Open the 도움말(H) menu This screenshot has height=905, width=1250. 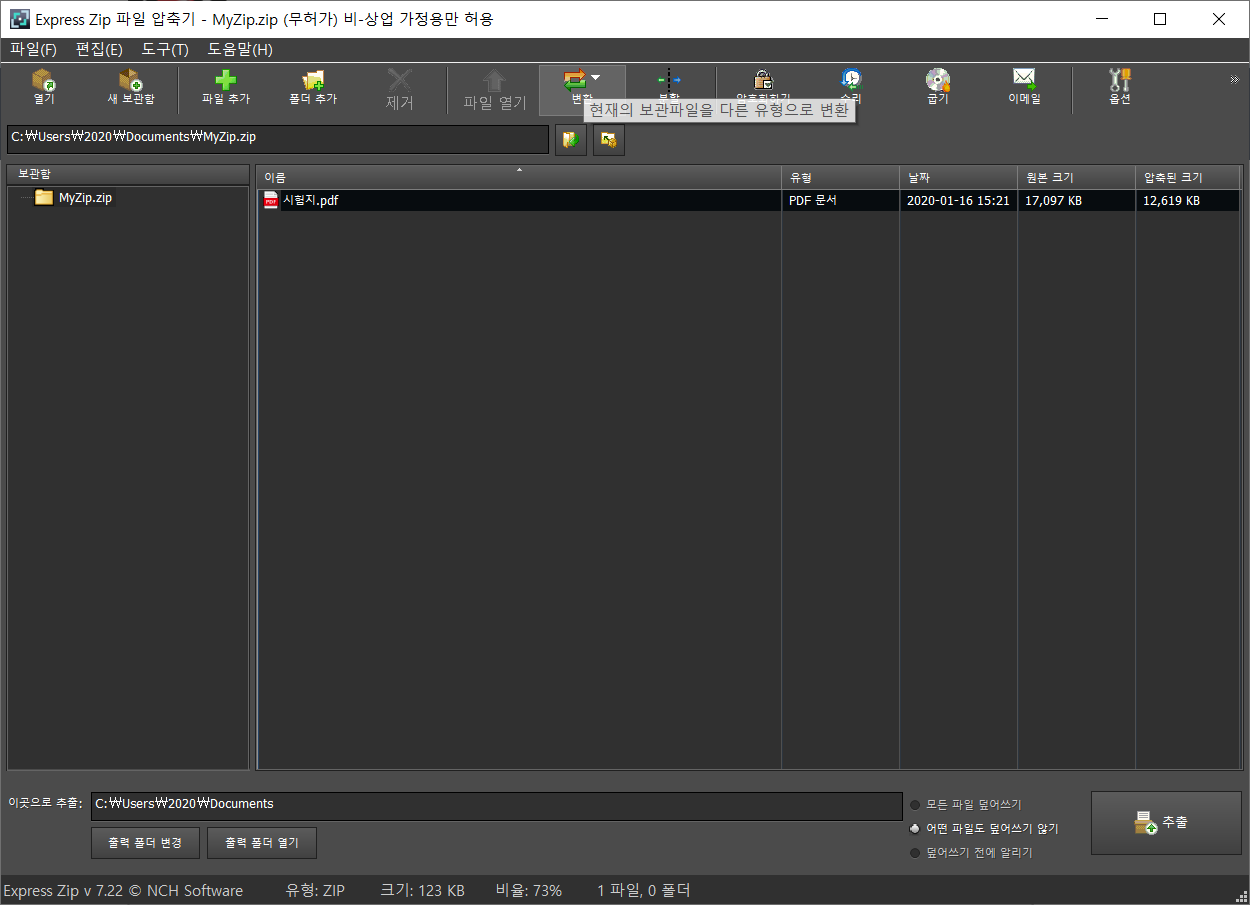click(x=240, y=49)
